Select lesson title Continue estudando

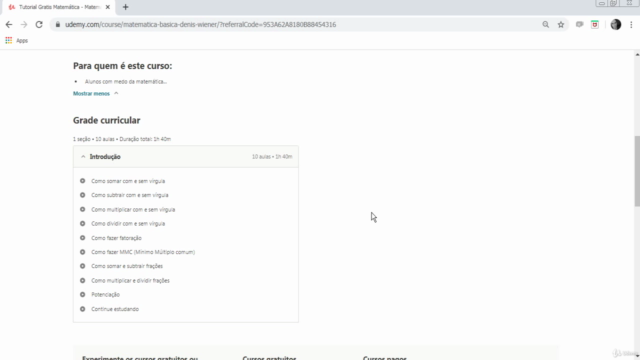point(115,309)
